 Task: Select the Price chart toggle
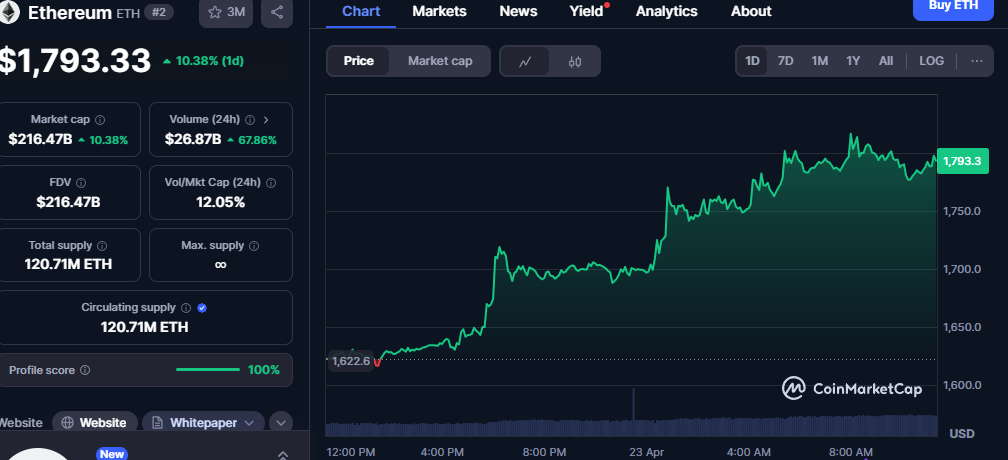(x=359, y=61)
